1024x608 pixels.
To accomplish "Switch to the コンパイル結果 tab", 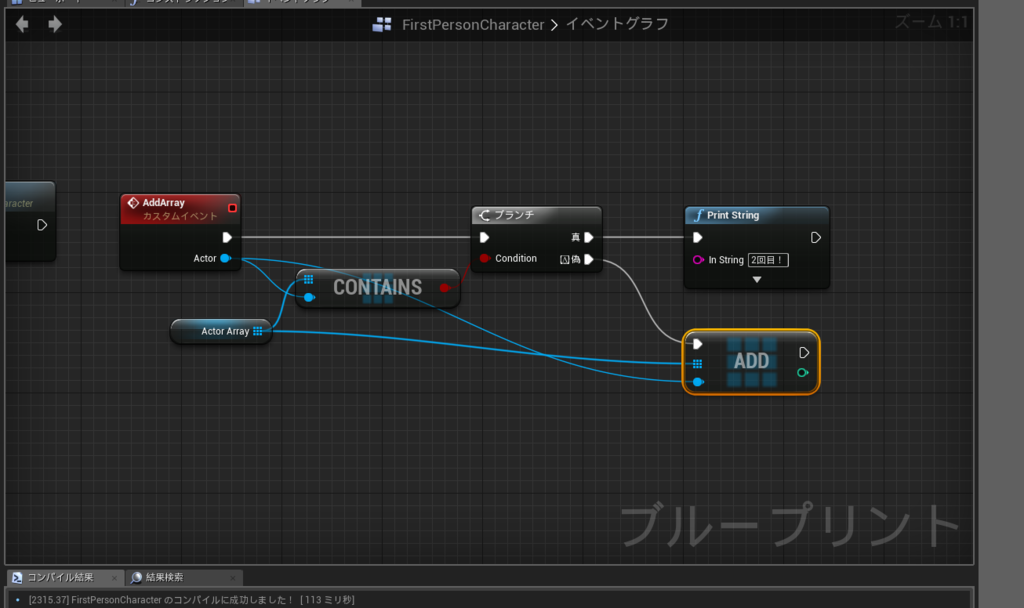I will [60, 577].
